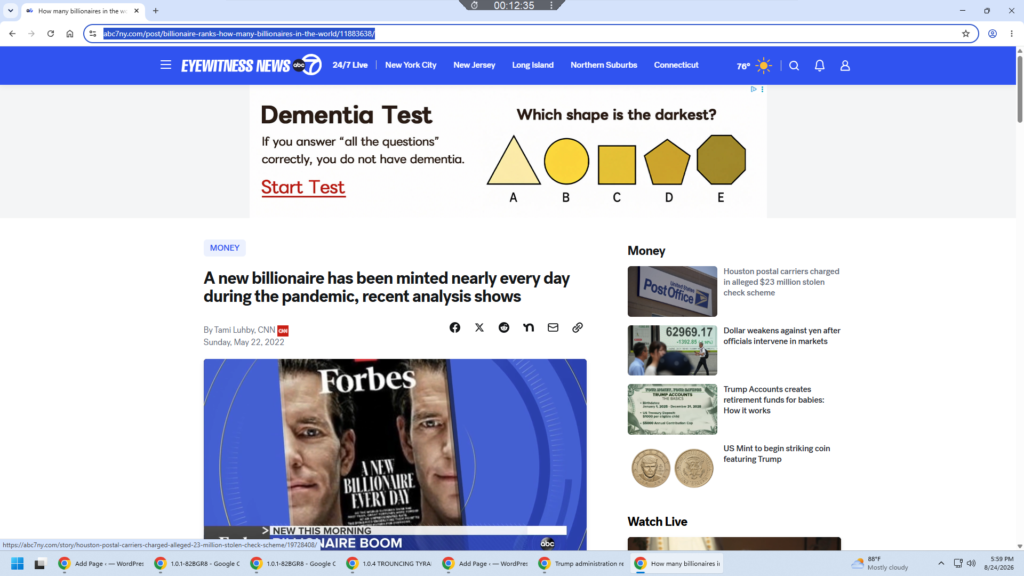Click the Eyewitness News ABC7 logo
Image resolution: width=1024 pixels, height=576 pixels.
pyautogui.click(x=251, y=65)
